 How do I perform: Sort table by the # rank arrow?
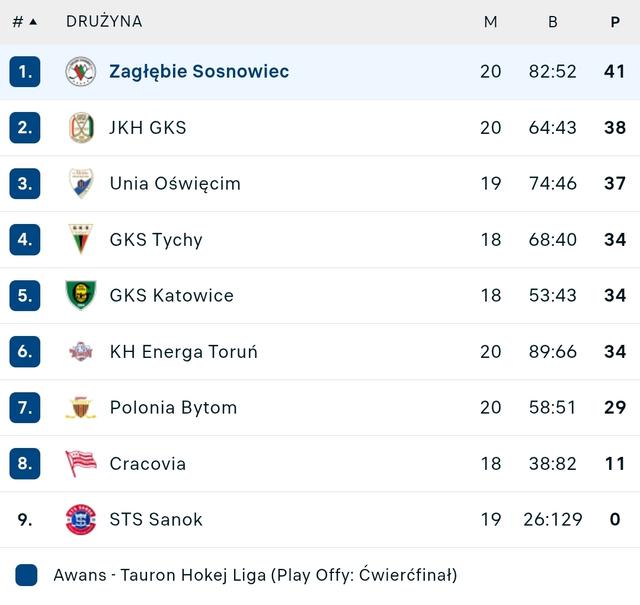tap(32, 22)
